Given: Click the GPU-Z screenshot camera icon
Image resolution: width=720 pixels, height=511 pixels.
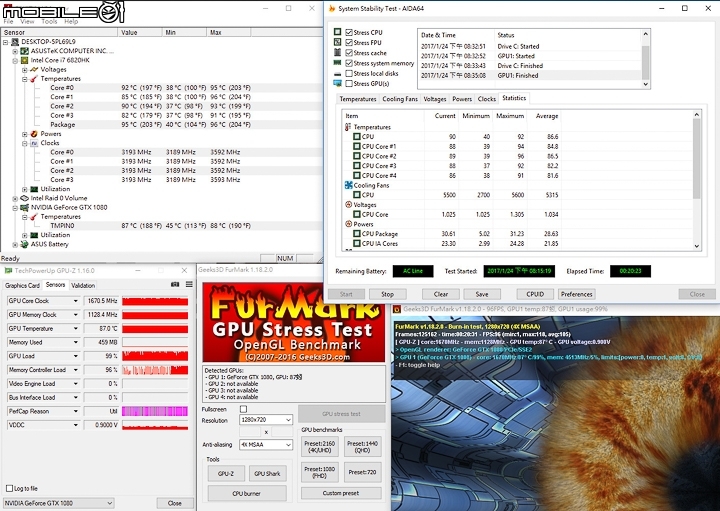Looking at the screenshot, I should point(175,285).
